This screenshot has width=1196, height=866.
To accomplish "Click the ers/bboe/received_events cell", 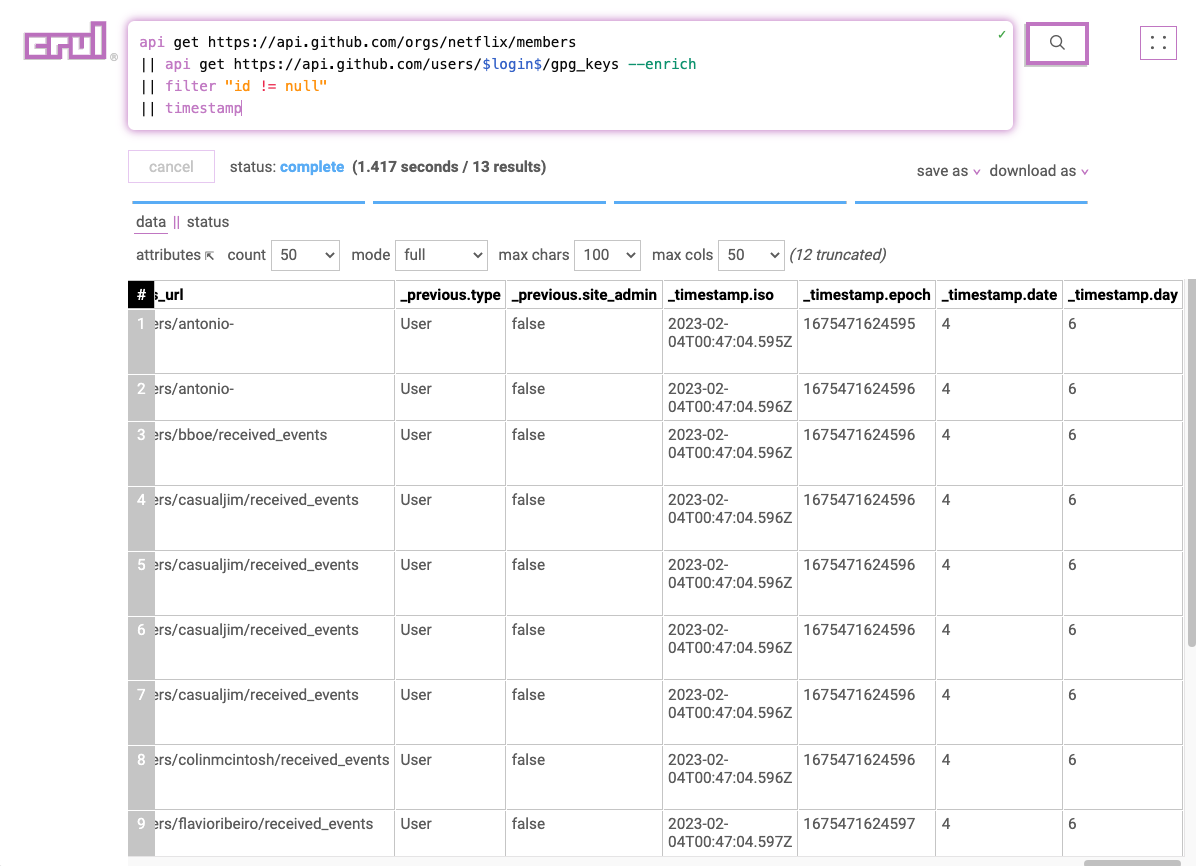I will pos(274,452).
